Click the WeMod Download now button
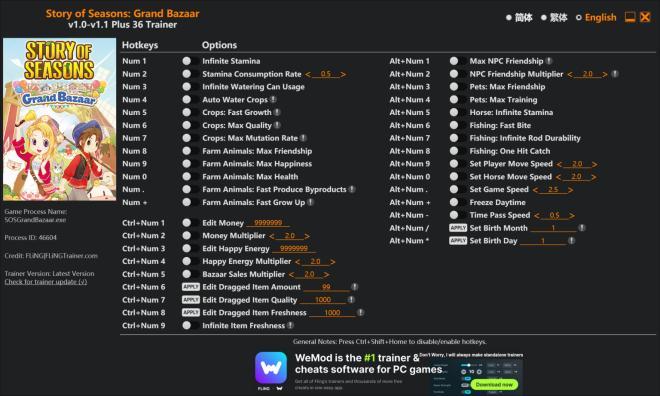 [494, 385]
